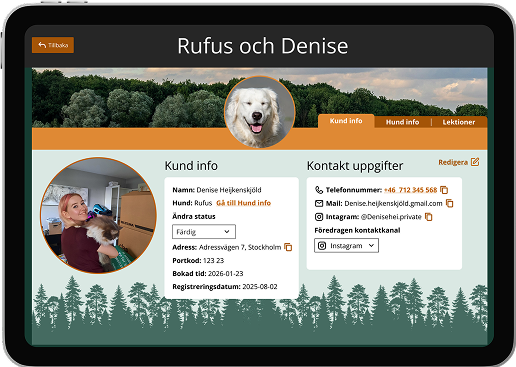
Task: Click the name Denise Heijkenskjöld
Action: click(229, 190)
